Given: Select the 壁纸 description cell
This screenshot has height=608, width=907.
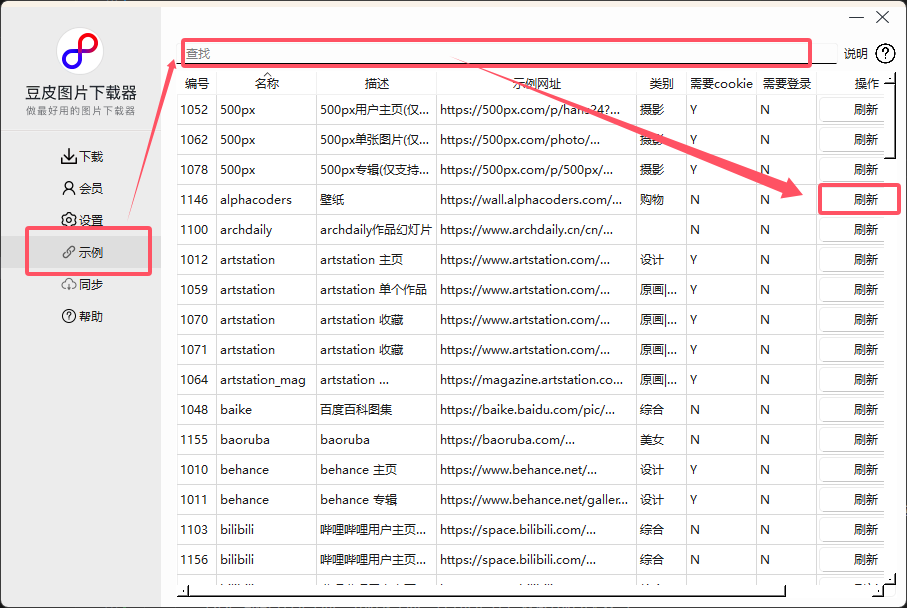Looking at the screenshot, I should [377, 200].
